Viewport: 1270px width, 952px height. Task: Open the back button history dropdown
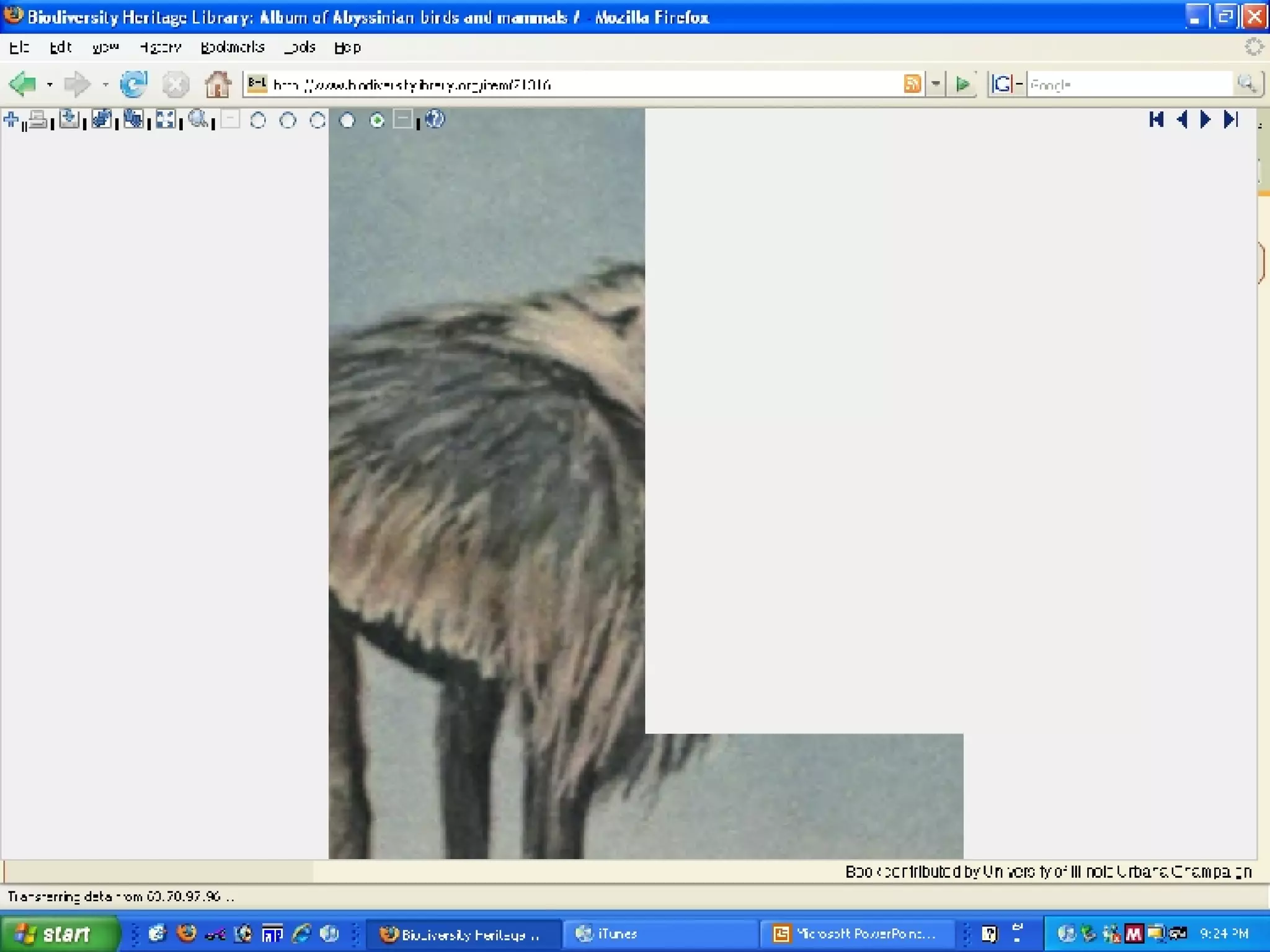tap(50, 84)
